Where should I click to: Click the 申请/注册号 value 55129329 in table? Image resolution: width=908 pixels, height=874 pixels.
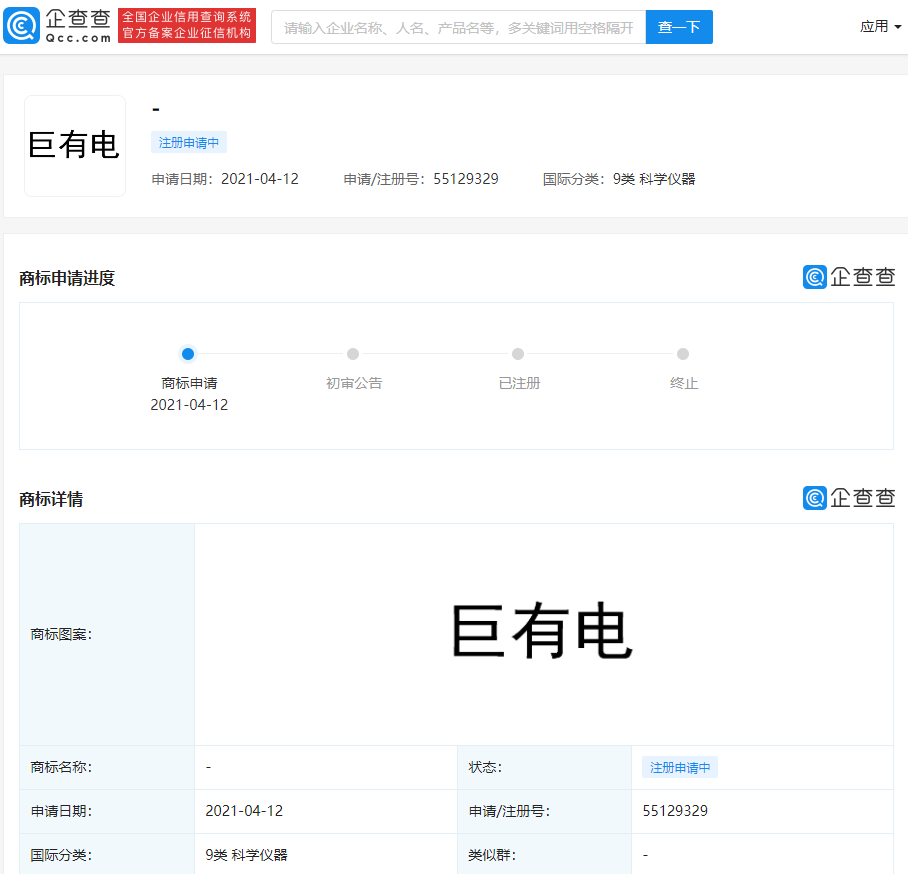point(675,811)
